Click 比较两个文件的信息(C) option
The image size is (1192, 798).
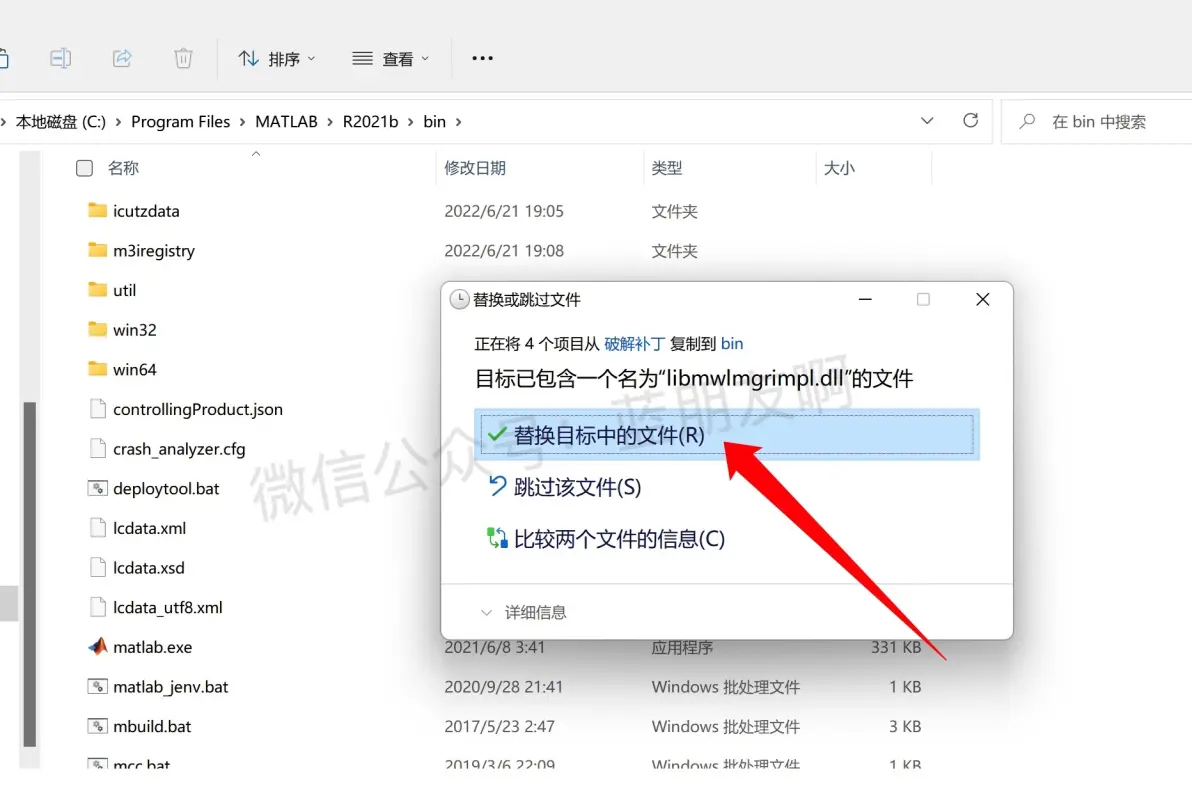pyautogui.click(x=606, y=539)
